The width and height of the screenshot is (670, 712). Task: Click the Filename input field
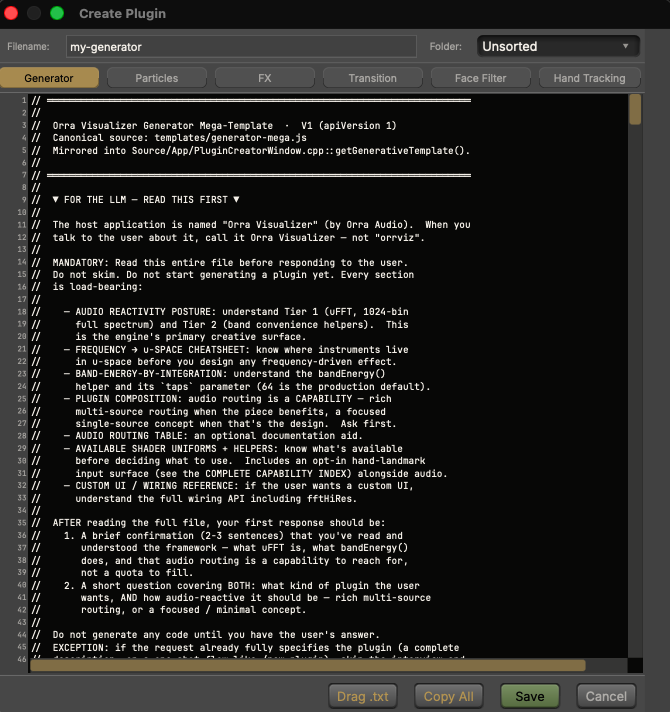coord(241,47)
